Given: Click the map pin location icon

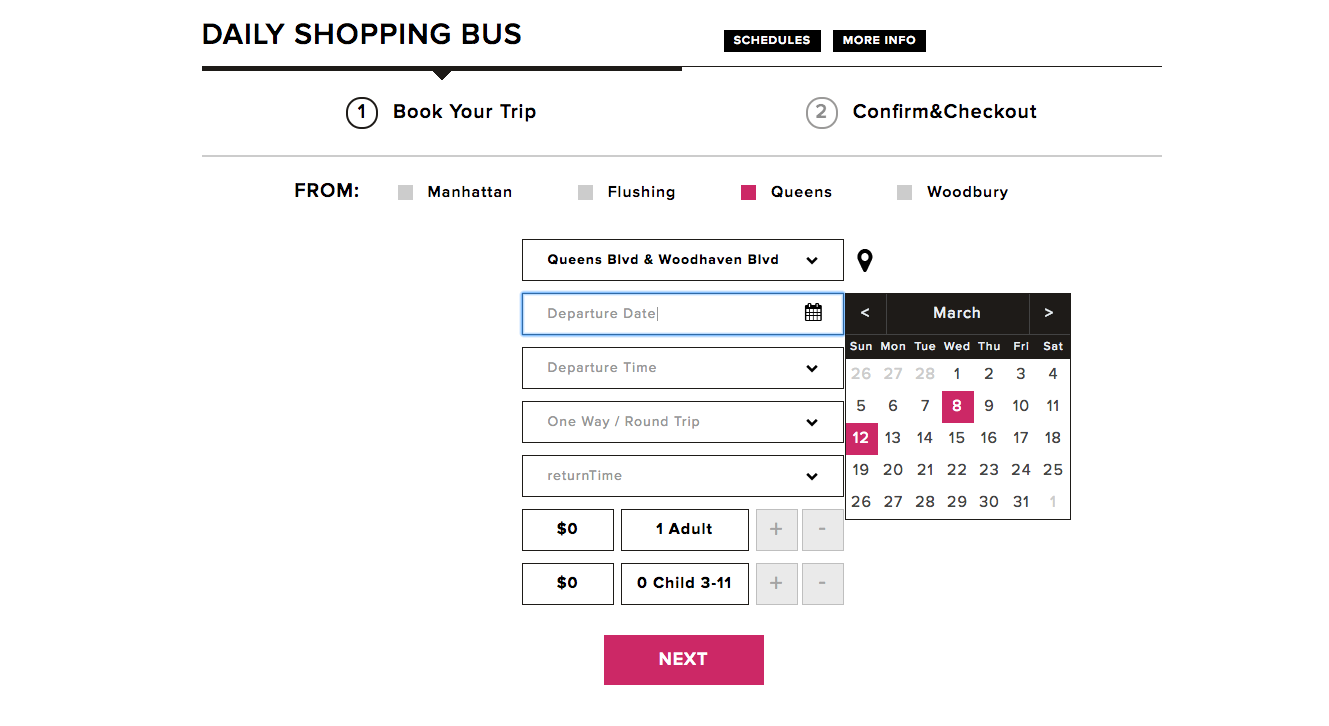Looking at the screenshot, I should [865, 261].
